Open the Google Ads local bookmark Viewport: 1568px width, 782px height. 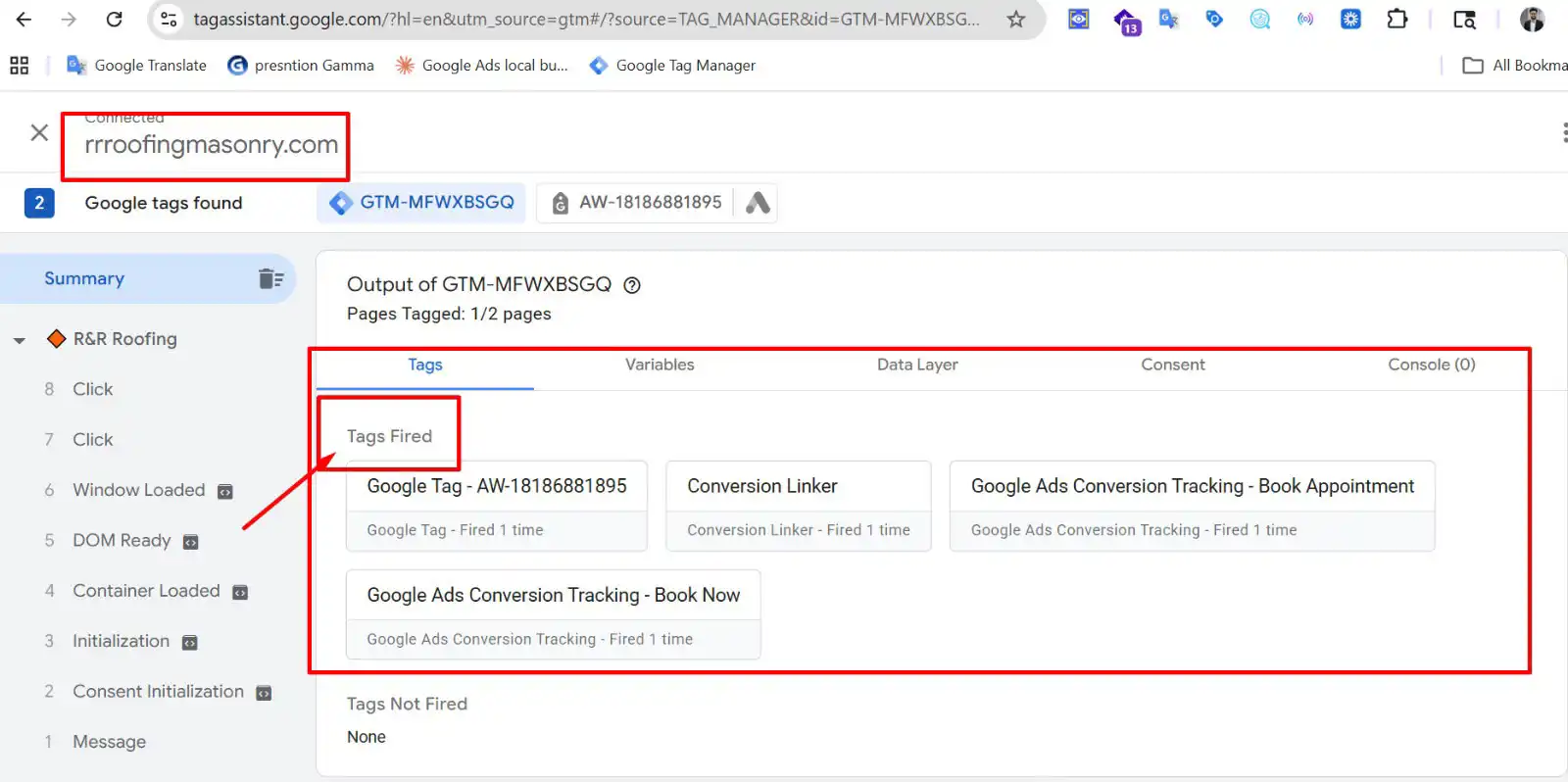[x=481, y=66]
